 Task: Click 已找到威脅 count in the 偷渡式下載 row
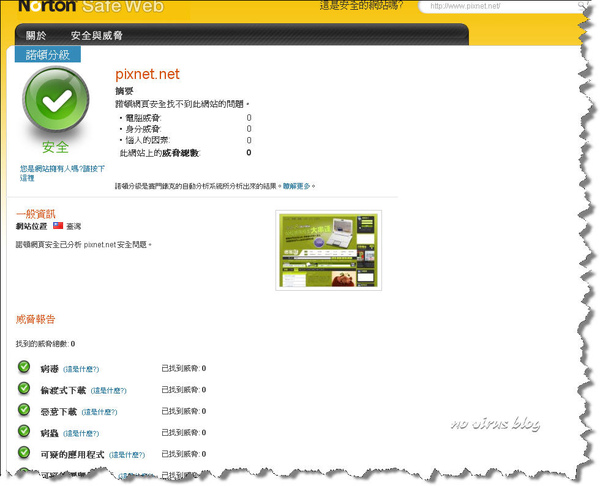(x=184, y=390)
